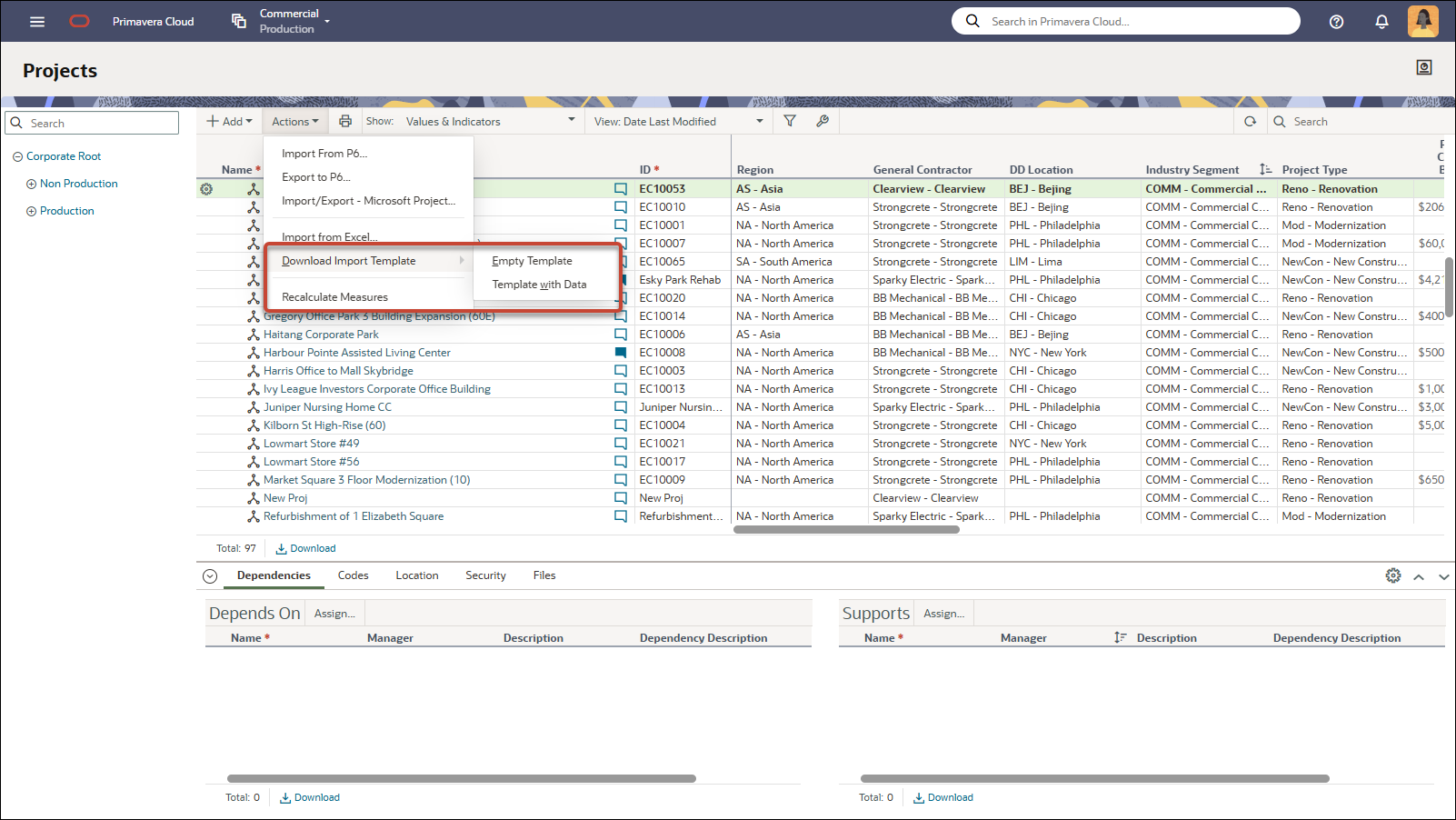This screenshot has width=1456, height=820.
Task: Open discussion icon for EC10004
Action: pos(621,425)
